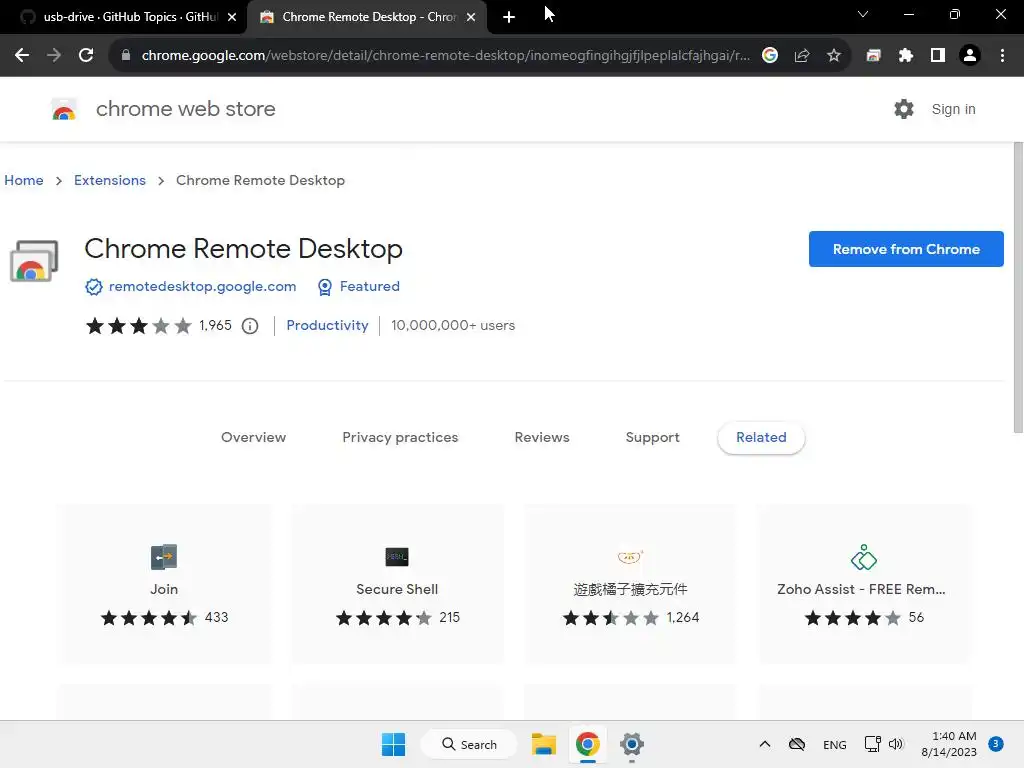Click the Google icon in address bar
The image size is (1024, 768).
[x=770, y=56]
